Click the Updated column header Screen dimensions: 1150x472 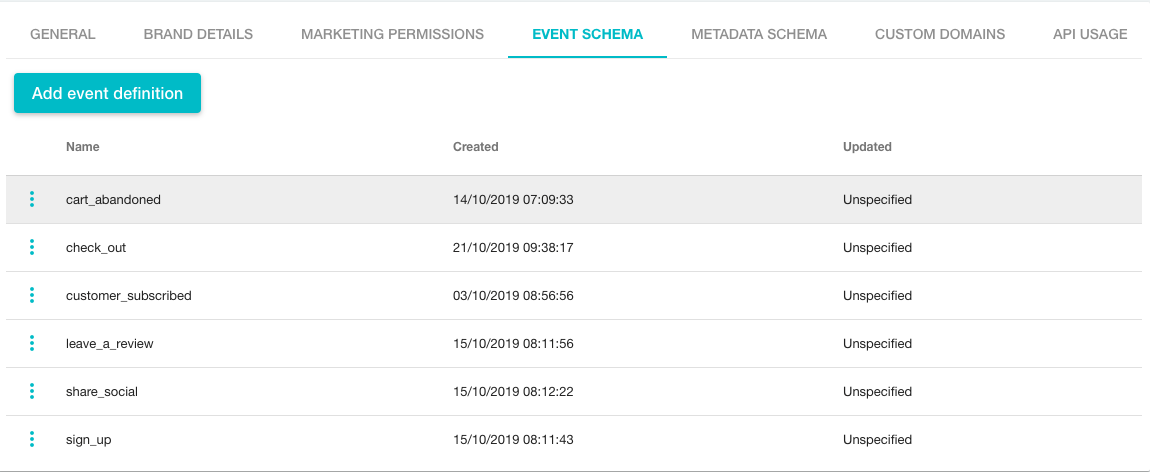coord(867,147)
